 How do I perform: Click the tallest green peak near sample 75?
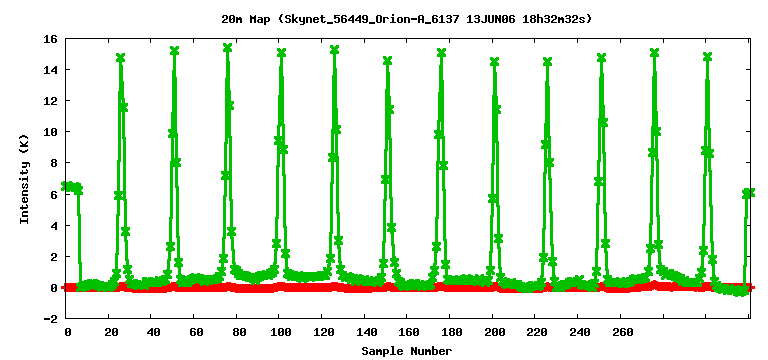[227, 48]
